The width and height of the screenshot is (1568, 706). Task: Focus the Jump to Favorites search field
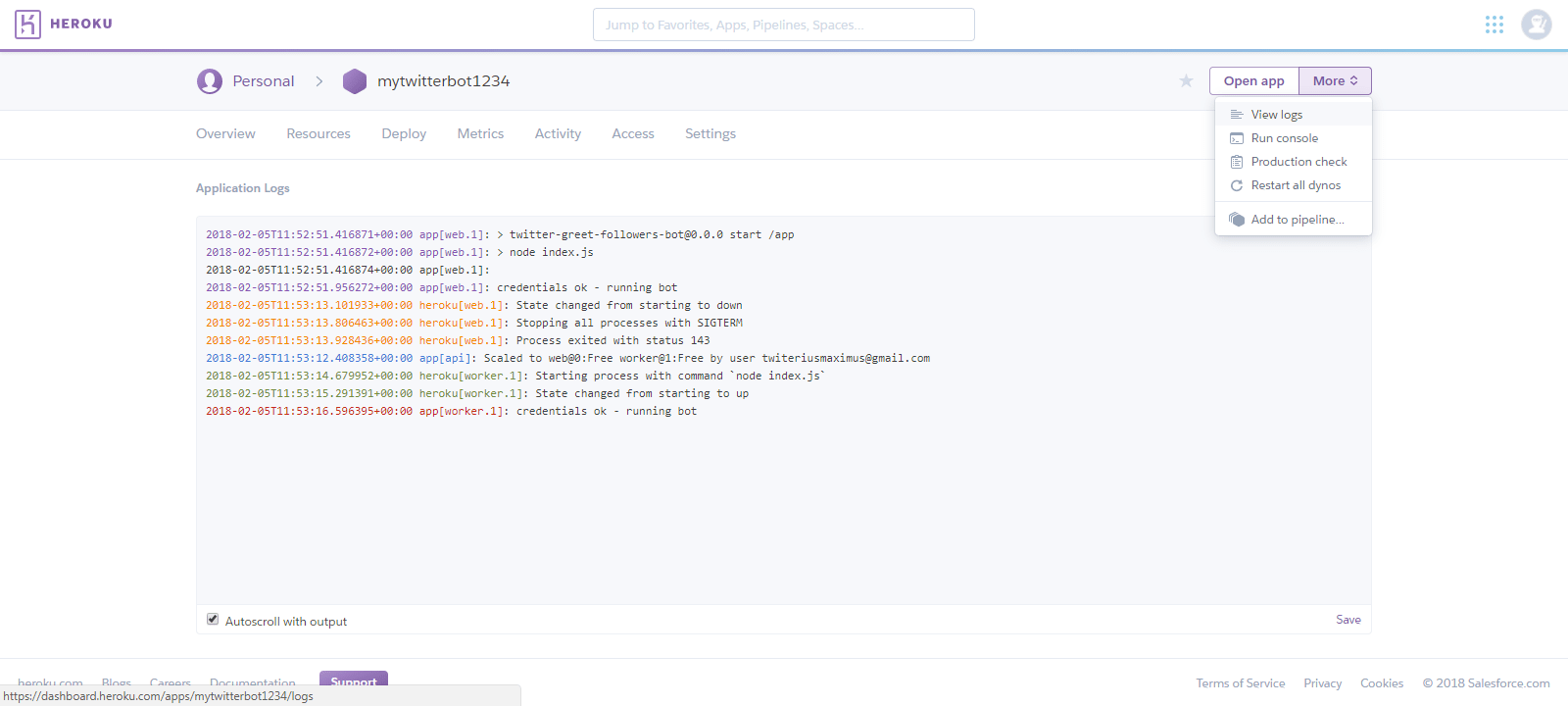pos(784,25)
